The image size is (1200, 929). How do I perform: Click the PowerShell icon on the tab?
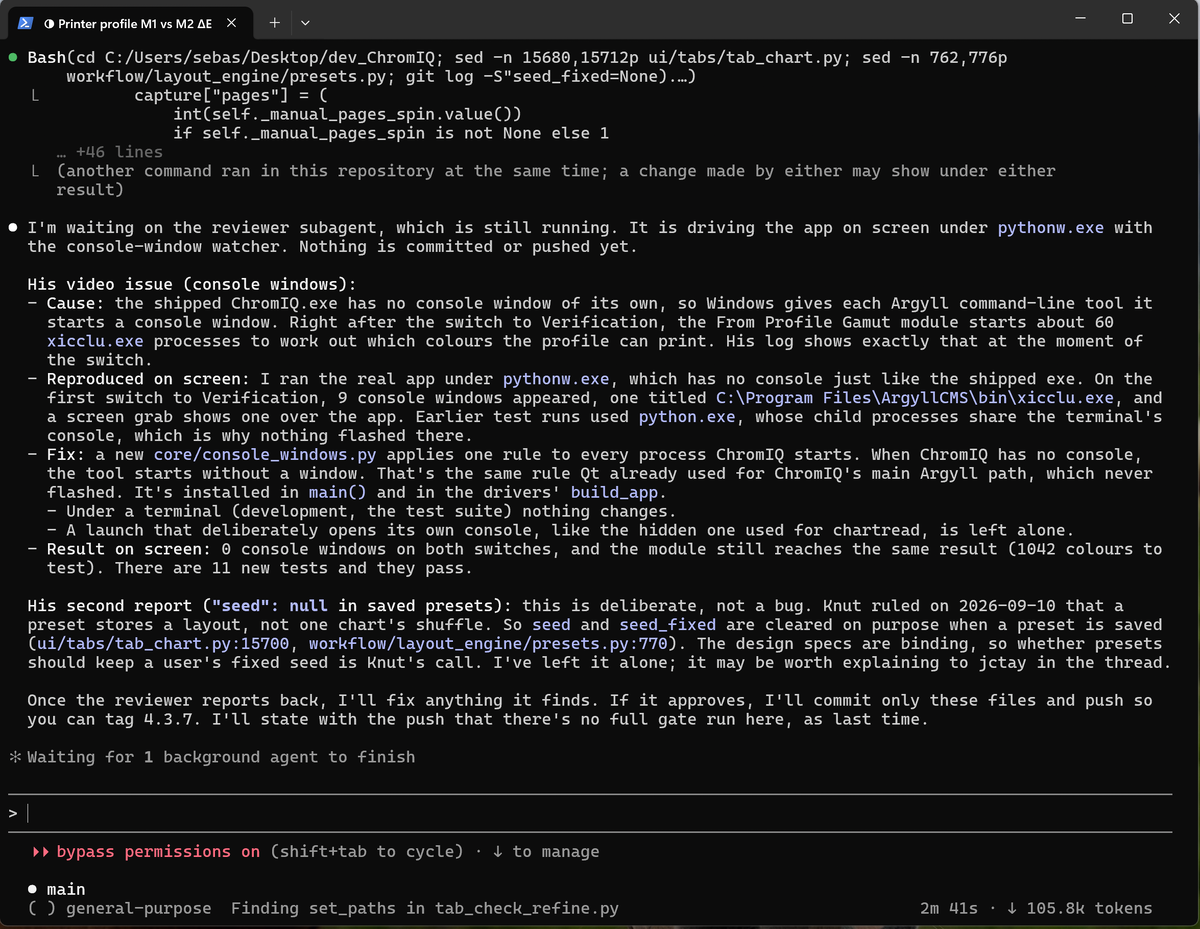coord(26,22)
